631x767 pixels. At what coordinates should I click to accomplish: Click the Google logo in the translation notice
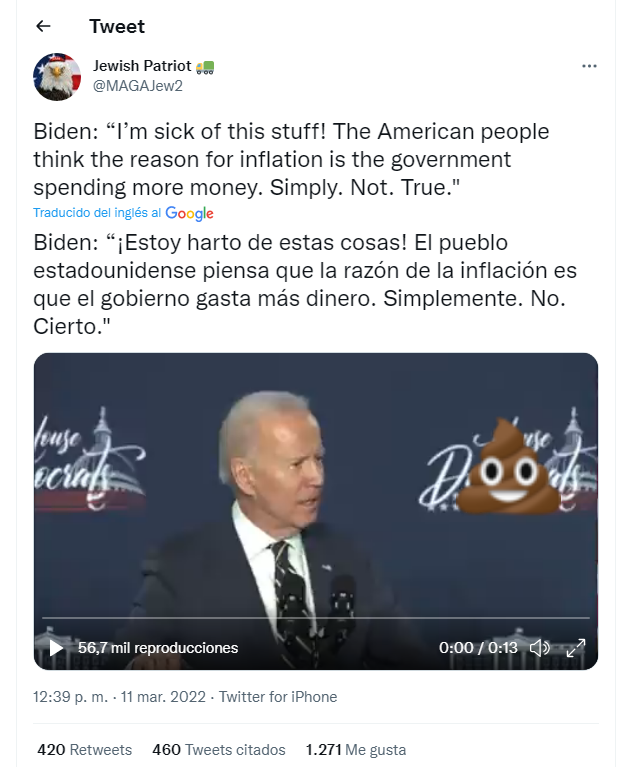(189, 213)
